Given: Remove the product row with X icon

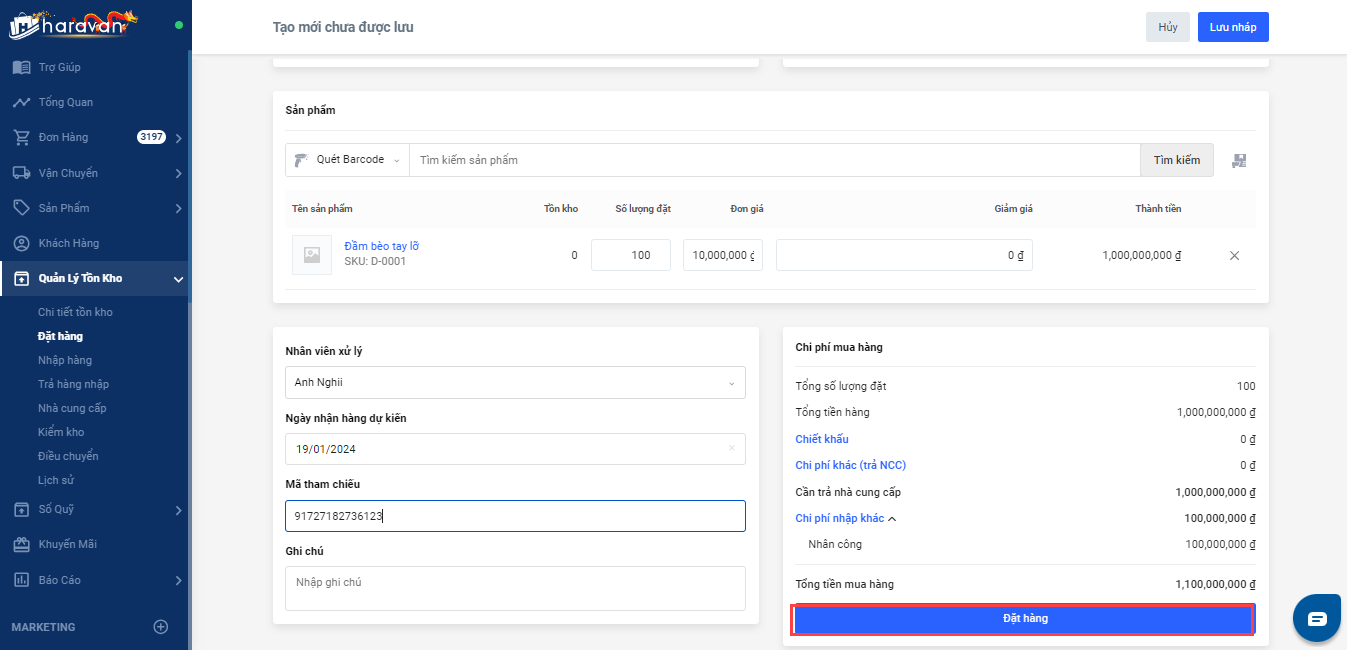Looking at the screenshot, I should pyautogui.click(x=1234, y=256).
